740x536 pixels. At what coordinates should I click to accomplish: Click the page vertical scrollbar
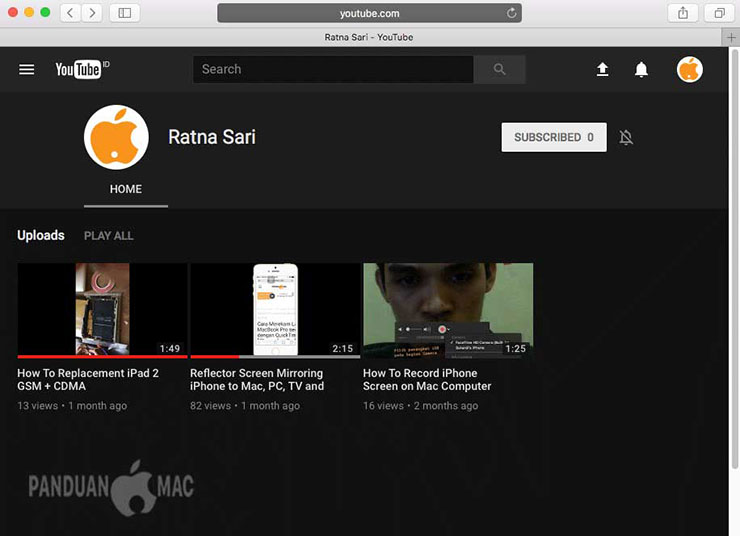(x=734, y=259)
